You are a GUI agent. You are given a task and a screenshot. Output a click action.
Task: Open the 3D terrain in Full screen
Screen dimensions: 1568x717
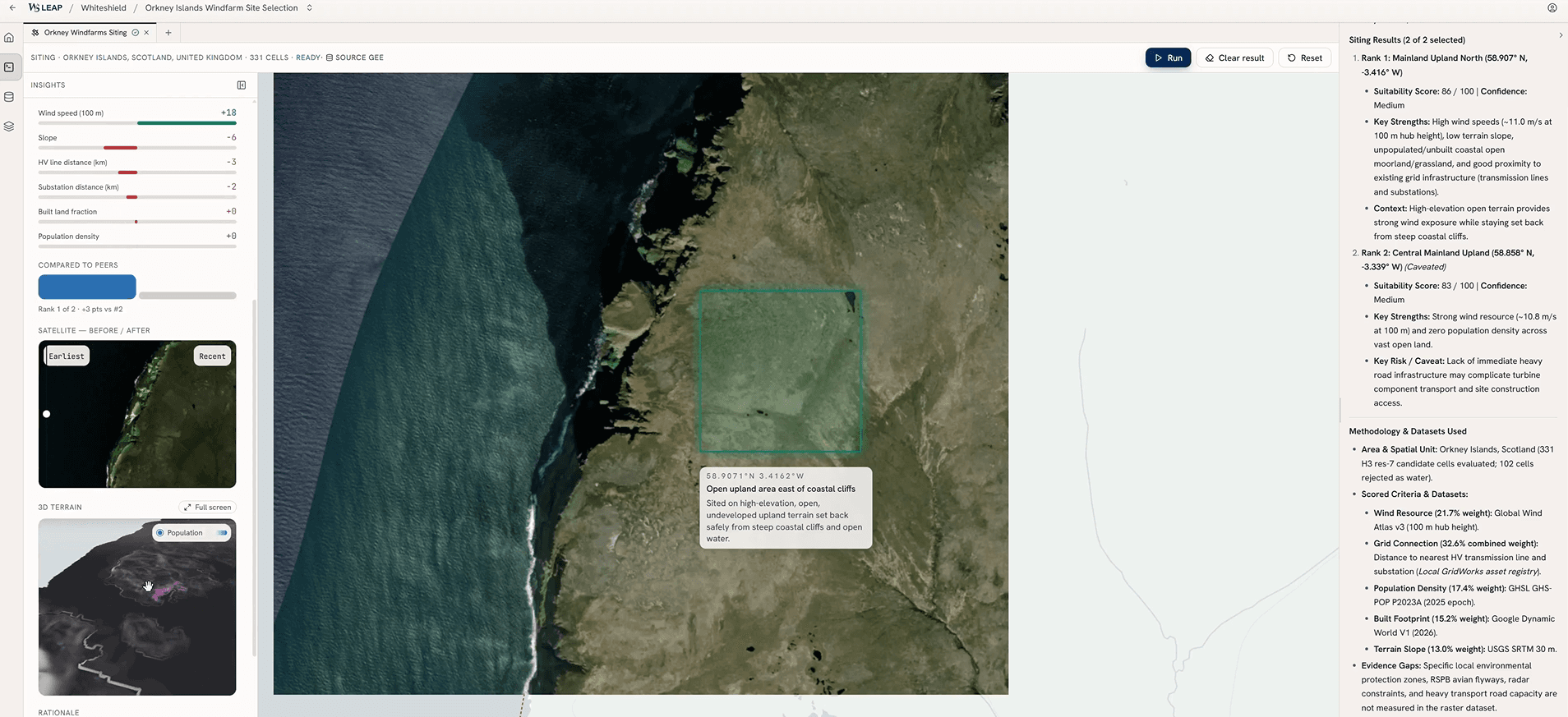click(207, 508)
